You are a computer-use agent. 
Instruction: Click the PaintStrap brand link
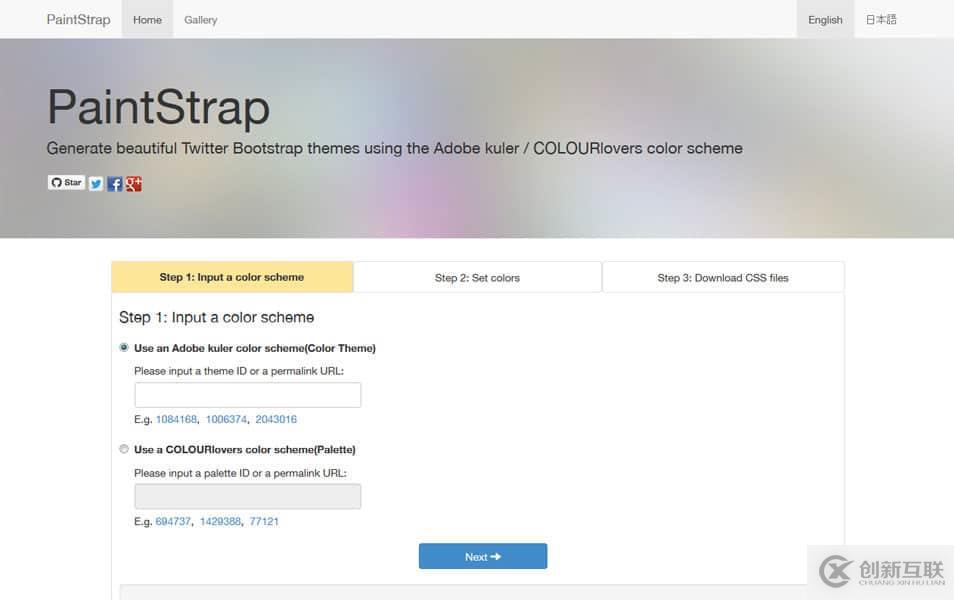click(78, 20)
